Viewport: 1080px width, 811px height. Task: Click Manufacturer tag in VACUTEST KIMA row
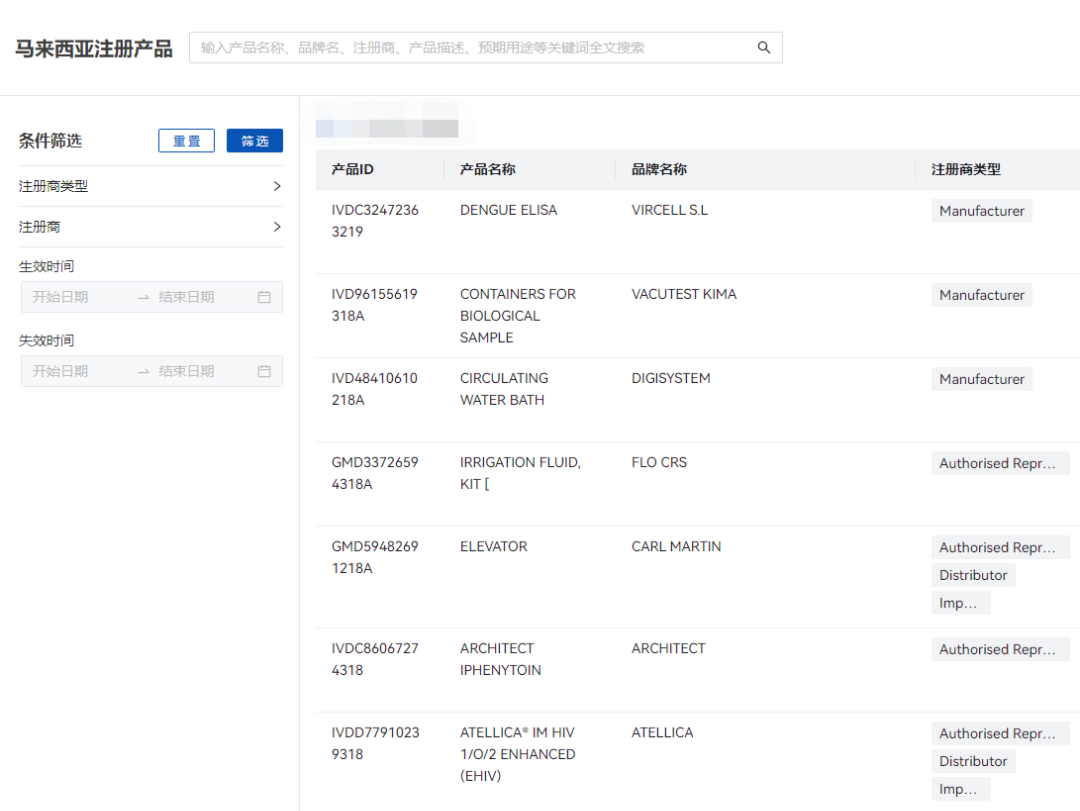pyautogui.click(x=982, y=295)
